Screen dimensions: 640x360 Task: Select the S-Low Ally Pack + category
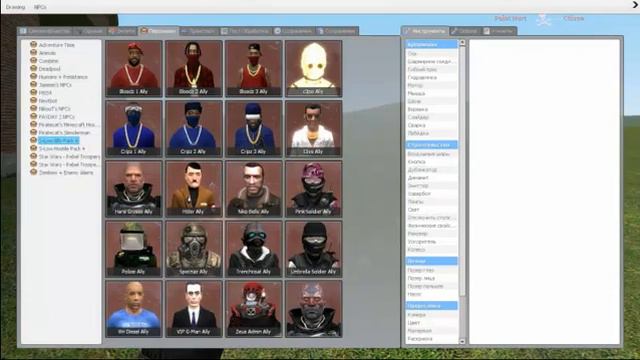click(x=58, y=140)
